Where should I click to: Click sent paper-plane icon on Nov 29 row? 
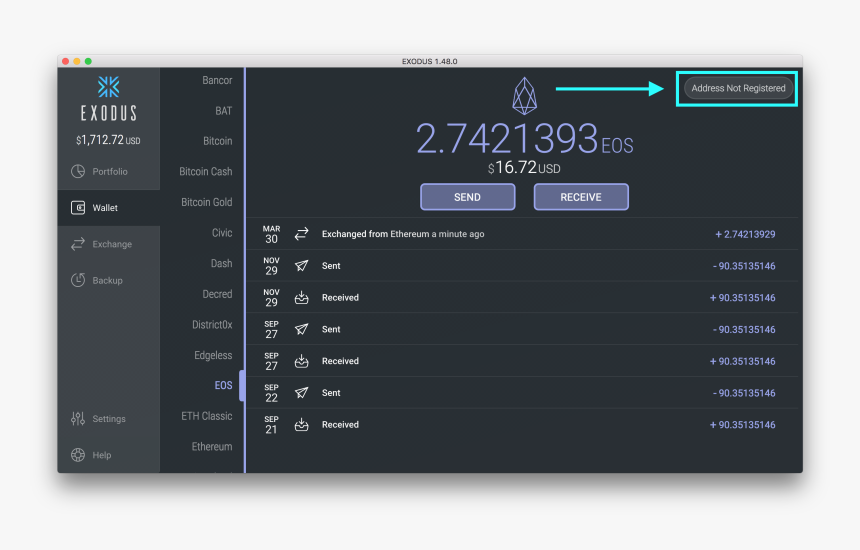pyautogui.click(x=301, y=266)
